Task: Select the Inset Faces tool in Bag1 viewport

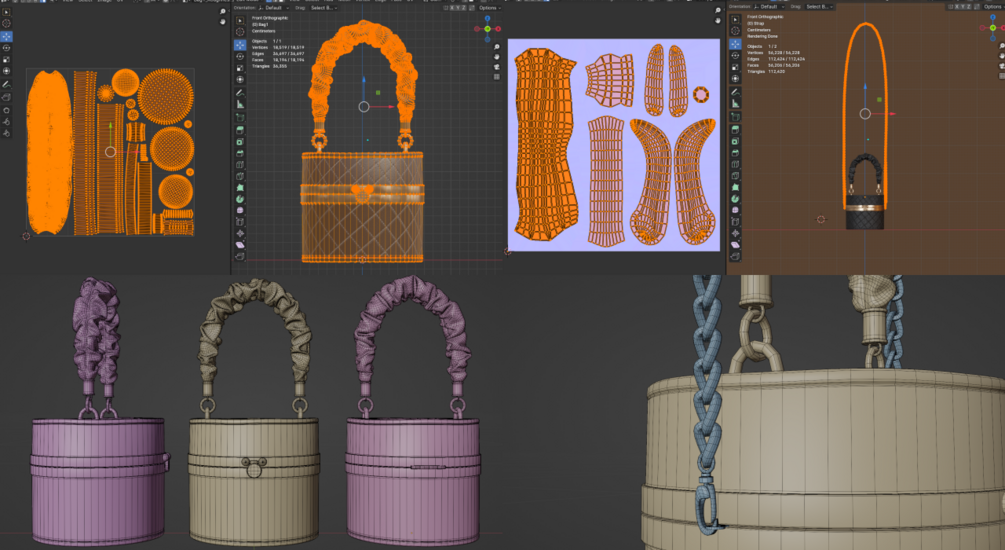Action: tap(240, 142)
